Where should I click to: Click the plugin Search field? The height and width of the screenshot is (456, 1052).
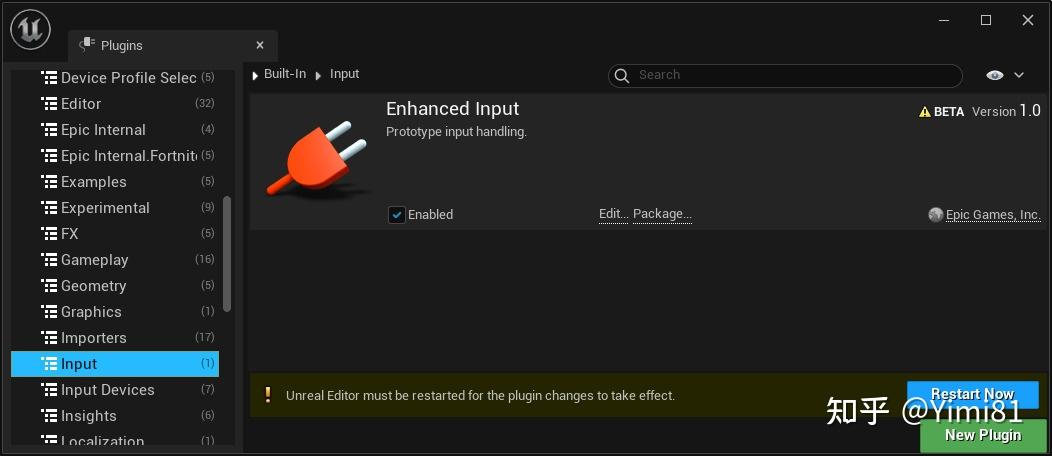point(785,76)
